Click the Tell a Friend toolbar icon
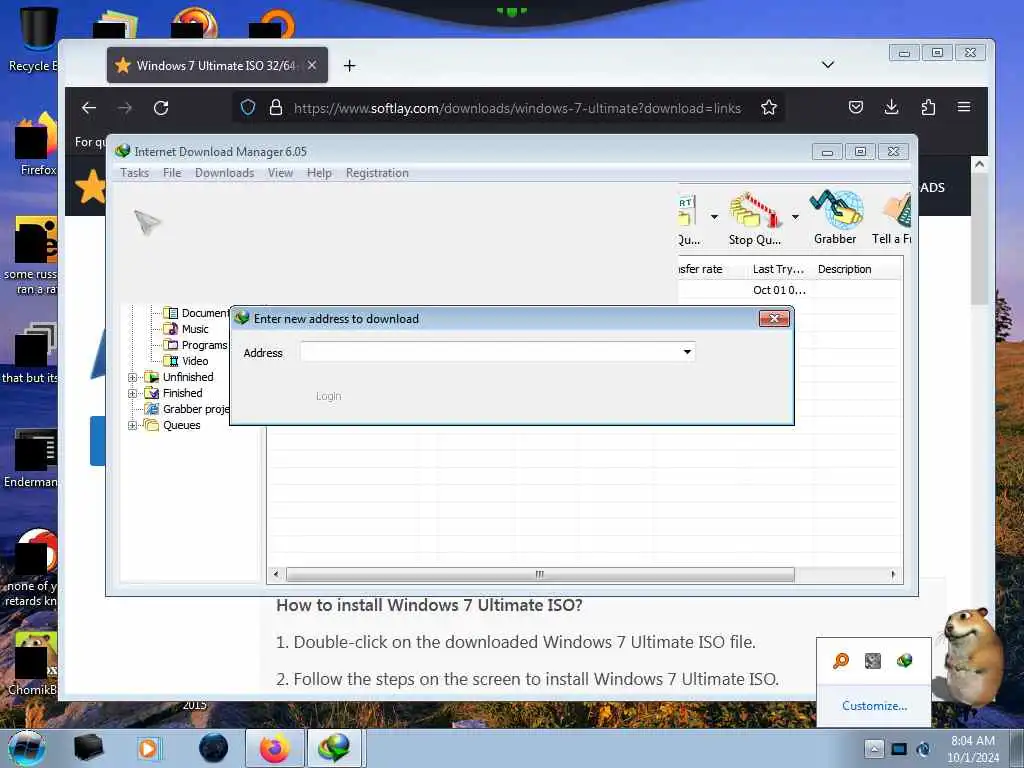 [x=892, y=218]
